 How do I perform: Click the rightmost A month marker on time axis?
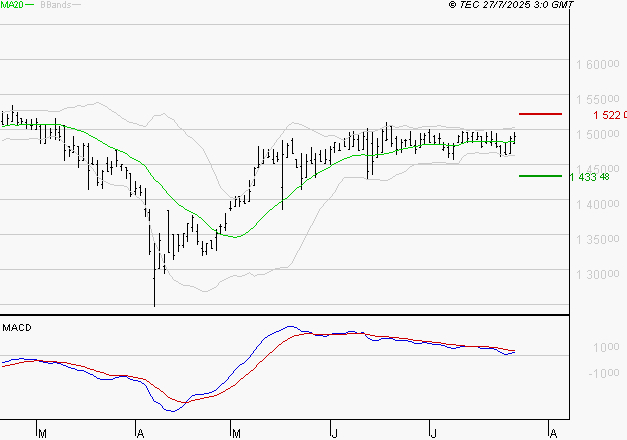551,433
